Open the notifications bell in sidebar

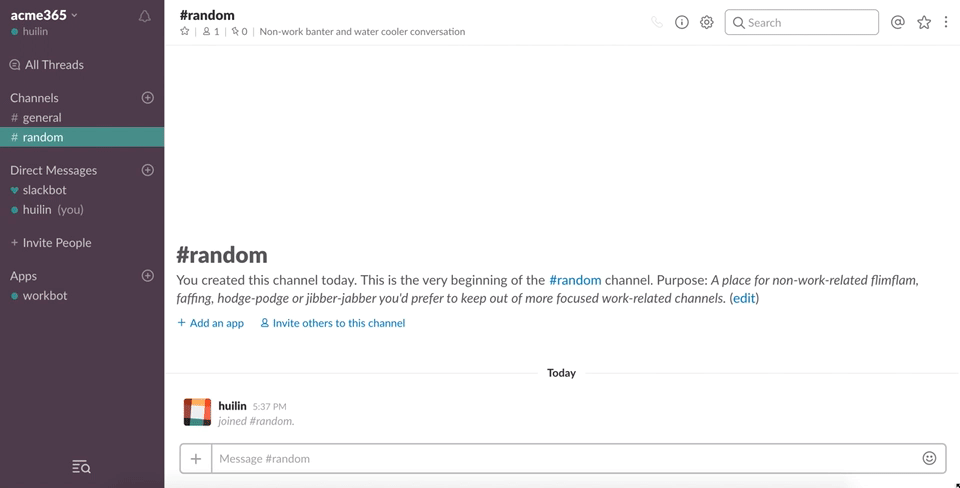tap(144, 17)
